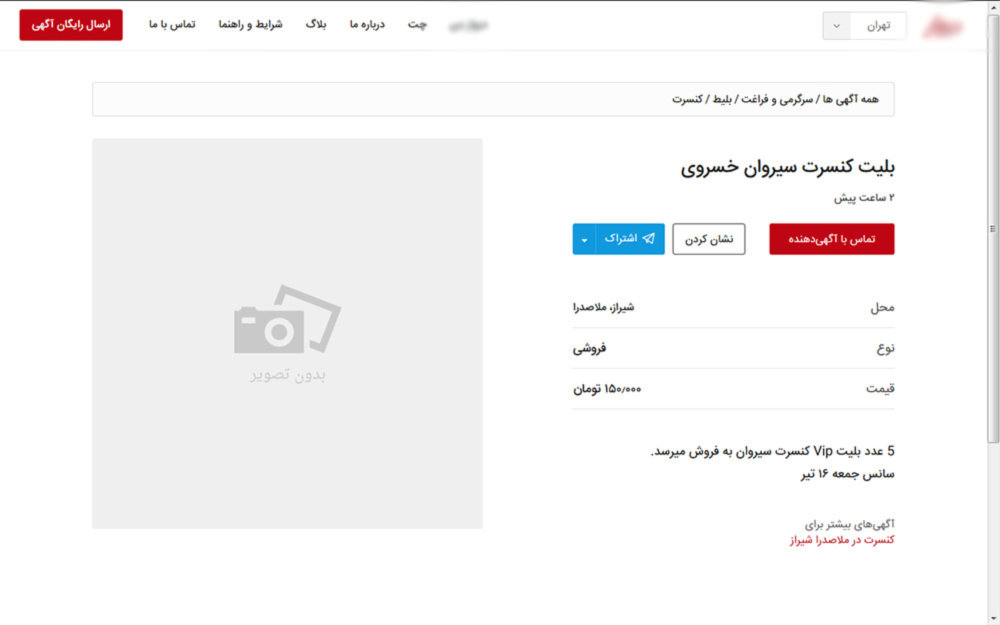Click تماس با آگهی‌دهنده button

(x=832, y=239)
